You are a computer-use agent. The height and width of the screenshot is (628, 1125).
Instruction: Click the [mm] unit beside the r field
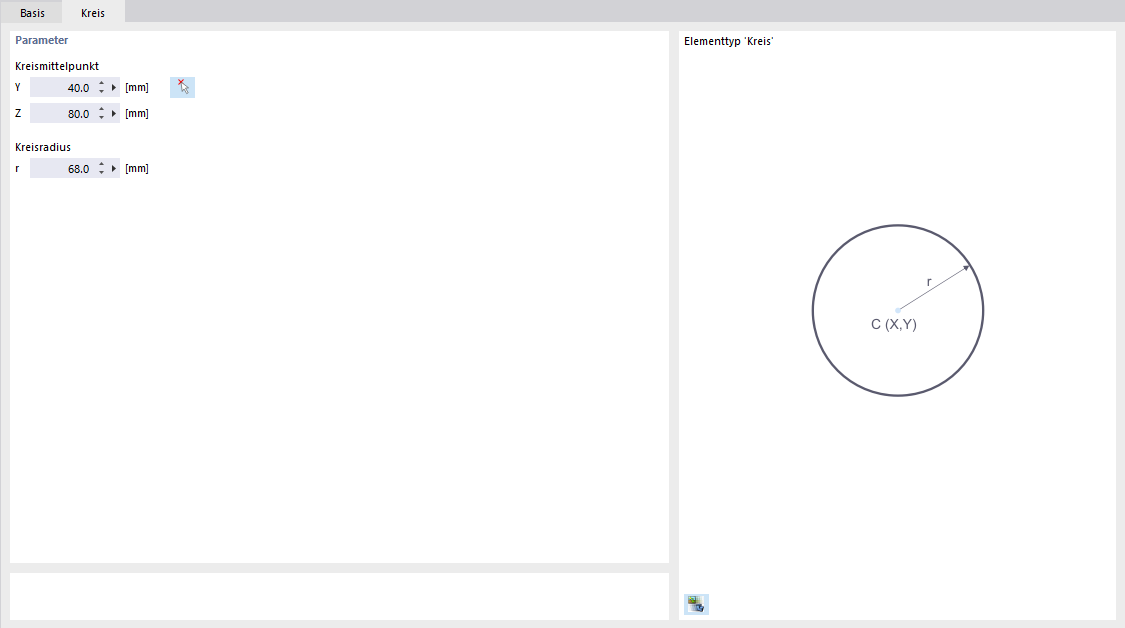(x=137, y=169)
